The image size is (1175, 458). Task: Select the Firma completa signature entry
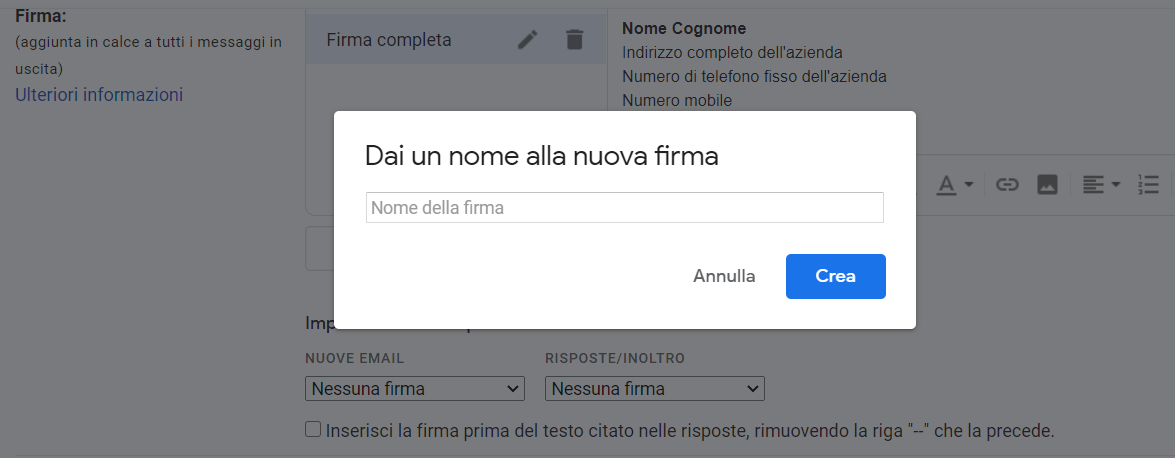(x=390, y=40)
